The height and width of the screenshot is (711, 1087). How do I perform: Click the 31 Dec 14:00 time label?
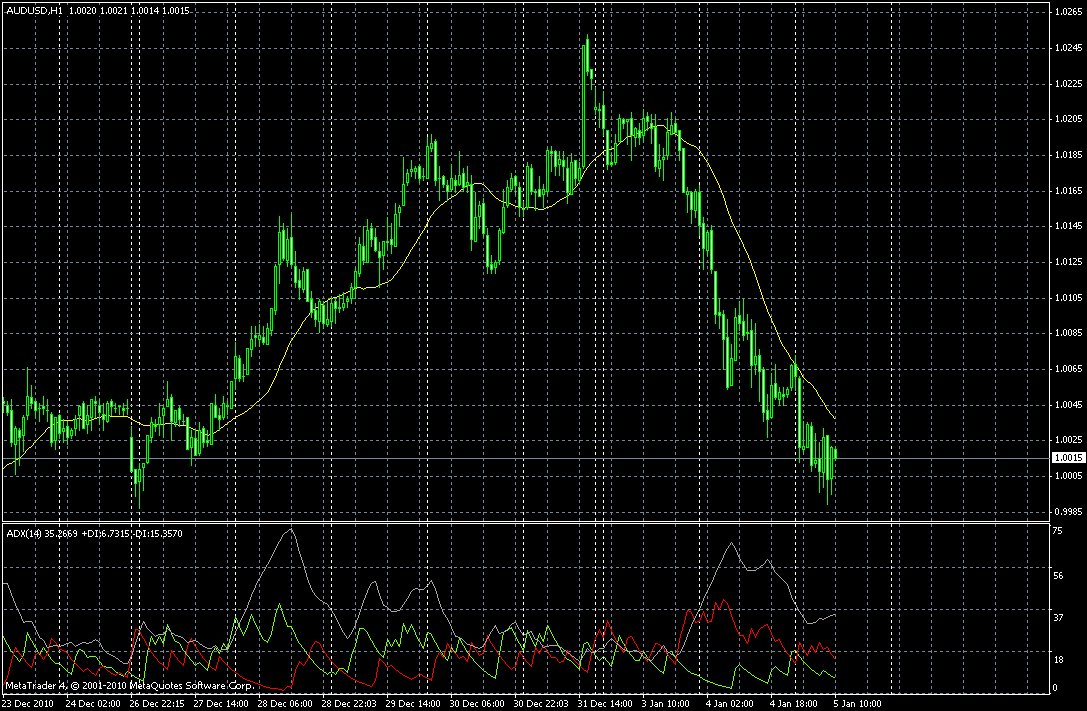point(605,703)
